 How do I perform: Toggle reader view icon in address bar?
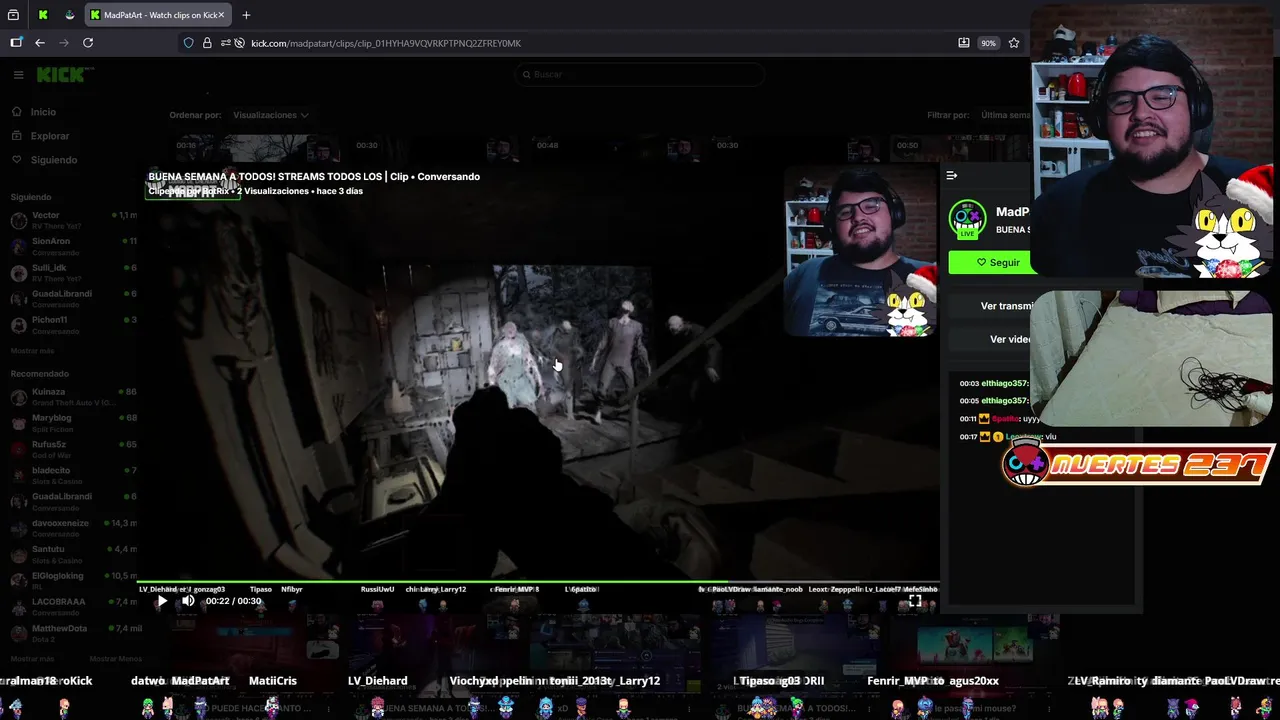coord(964,43)
